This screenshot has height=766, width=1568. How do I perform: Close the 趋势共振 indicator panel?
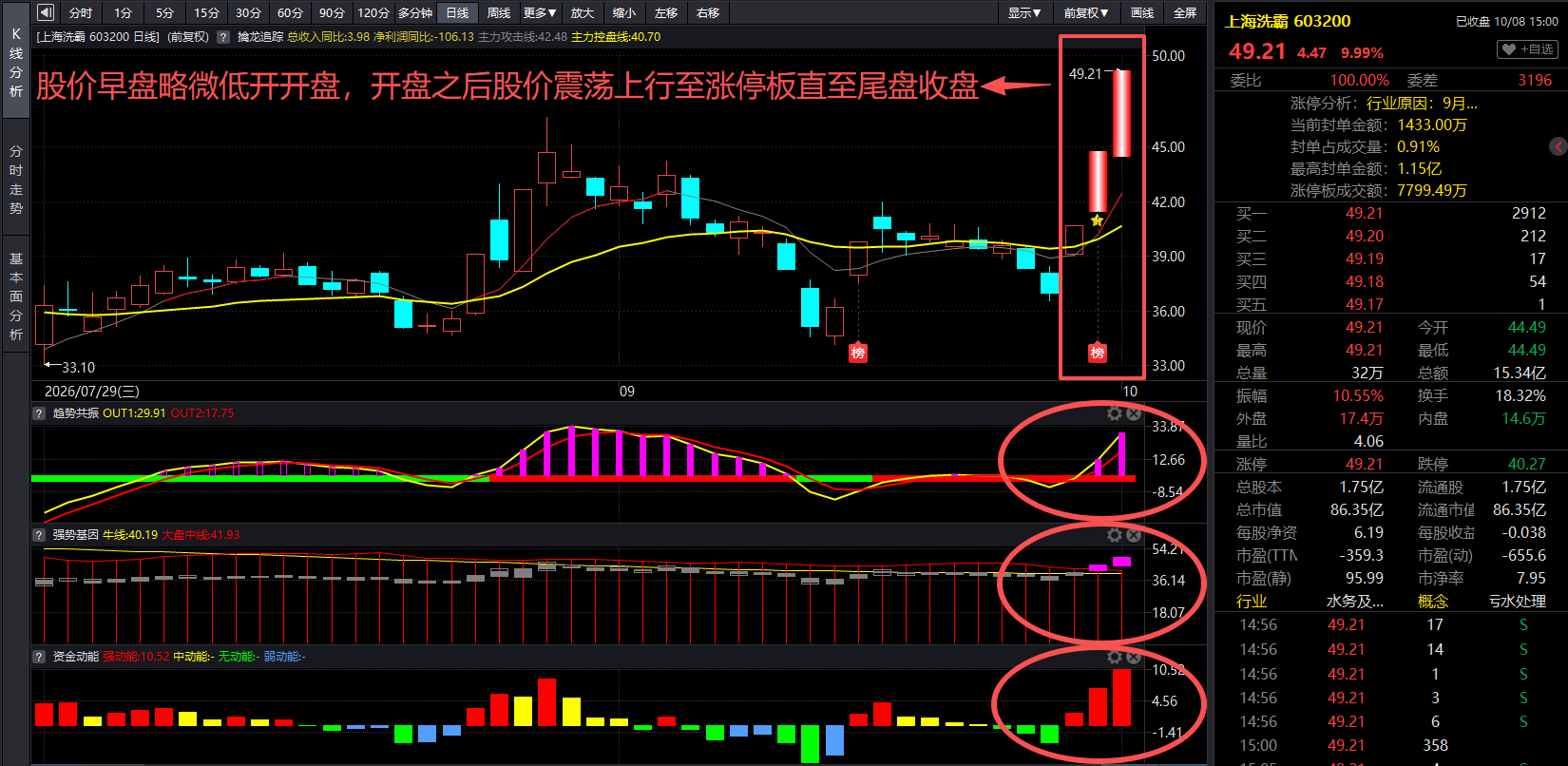coord(1133,413)
